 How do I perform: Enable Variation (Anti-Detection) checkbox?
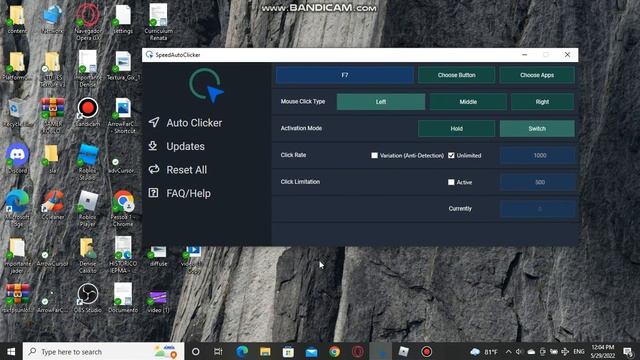374,156
